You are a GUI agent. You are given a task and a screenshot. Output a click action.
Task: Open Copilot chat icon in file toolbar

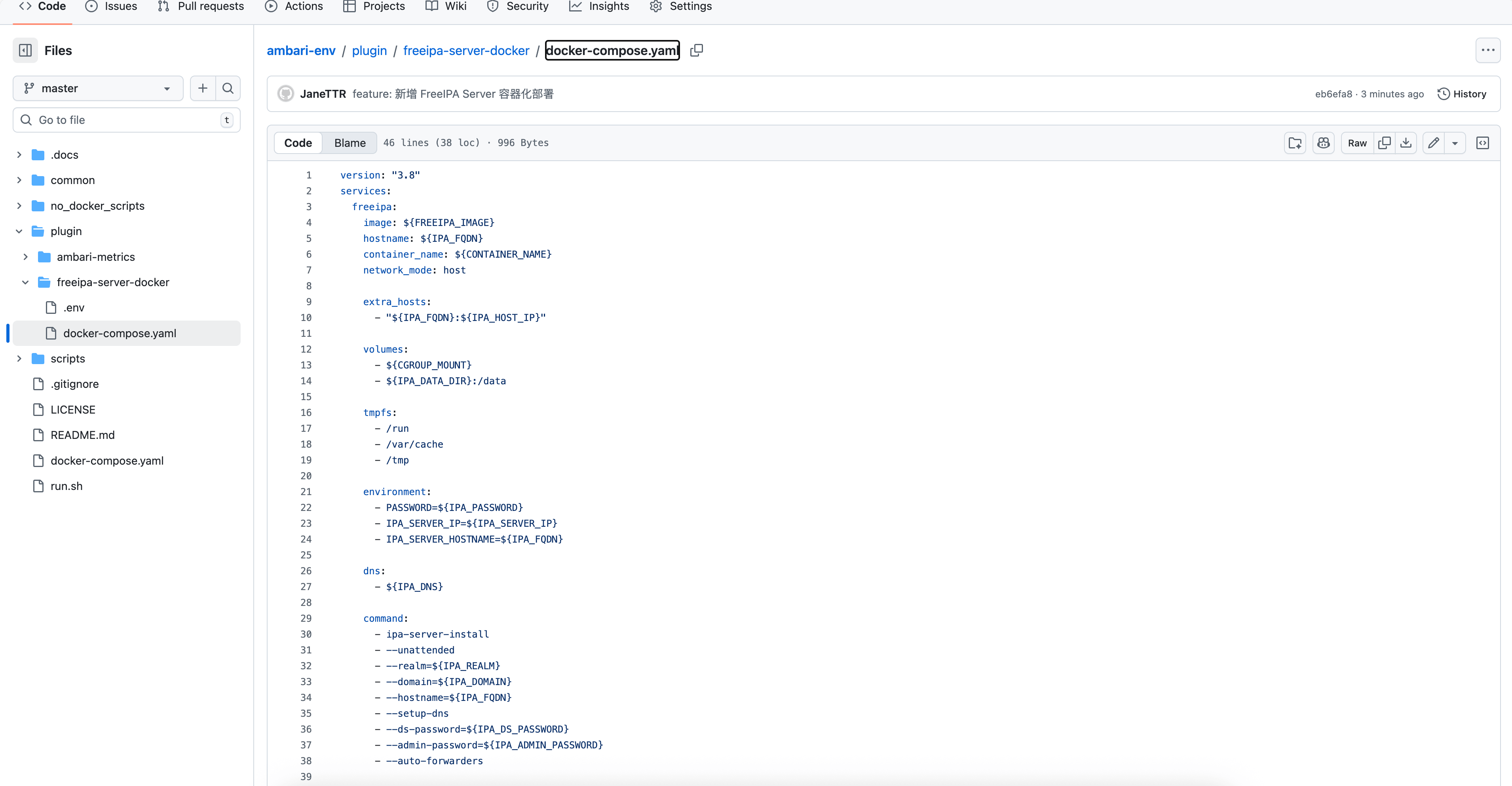coord(1323,142)
